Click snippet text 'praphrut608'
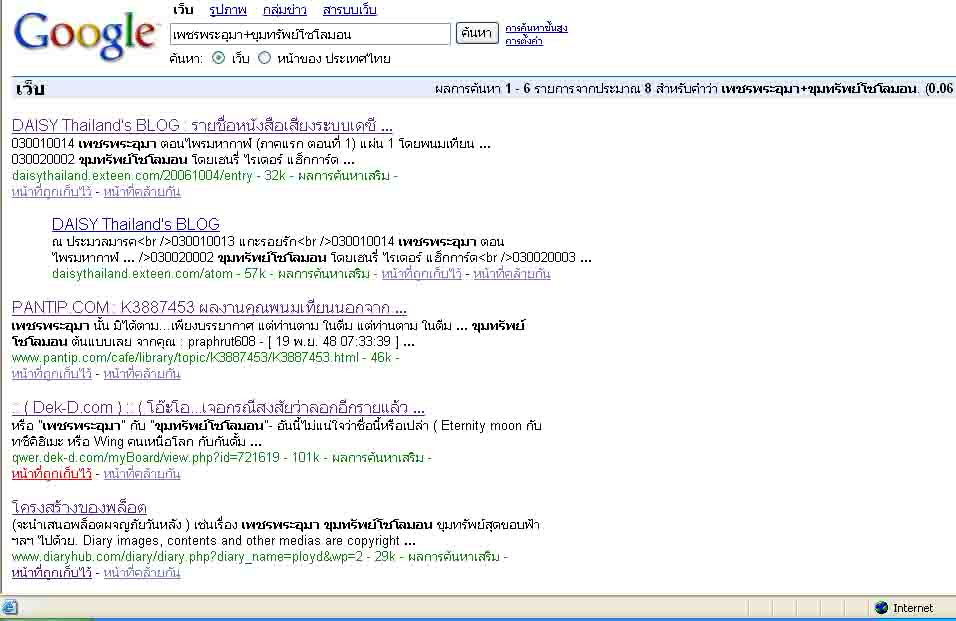The height and width of the screenshot is (621, 956). [221, 341]
